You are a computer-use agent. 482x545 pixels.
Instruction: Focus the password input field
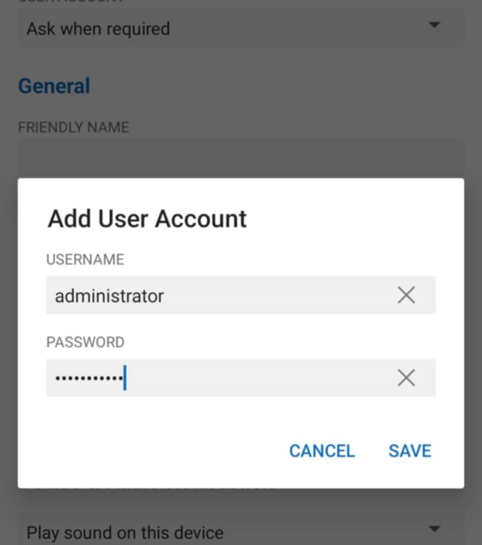pos(240,378)
